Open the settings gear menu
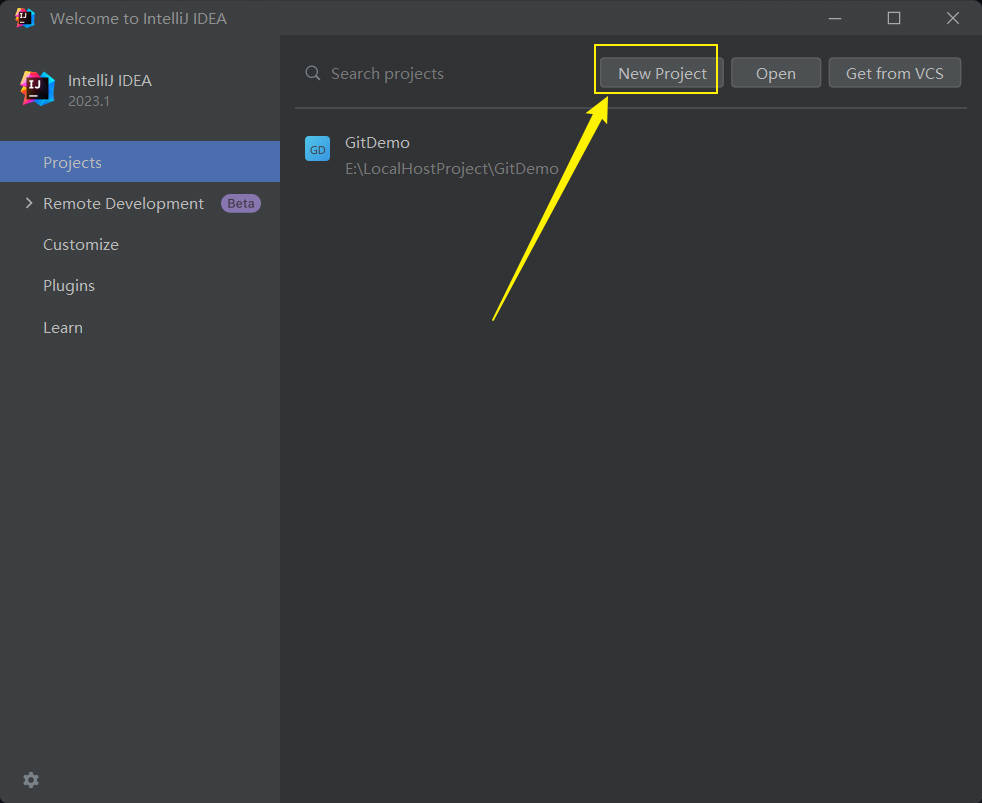 (31, 780)
